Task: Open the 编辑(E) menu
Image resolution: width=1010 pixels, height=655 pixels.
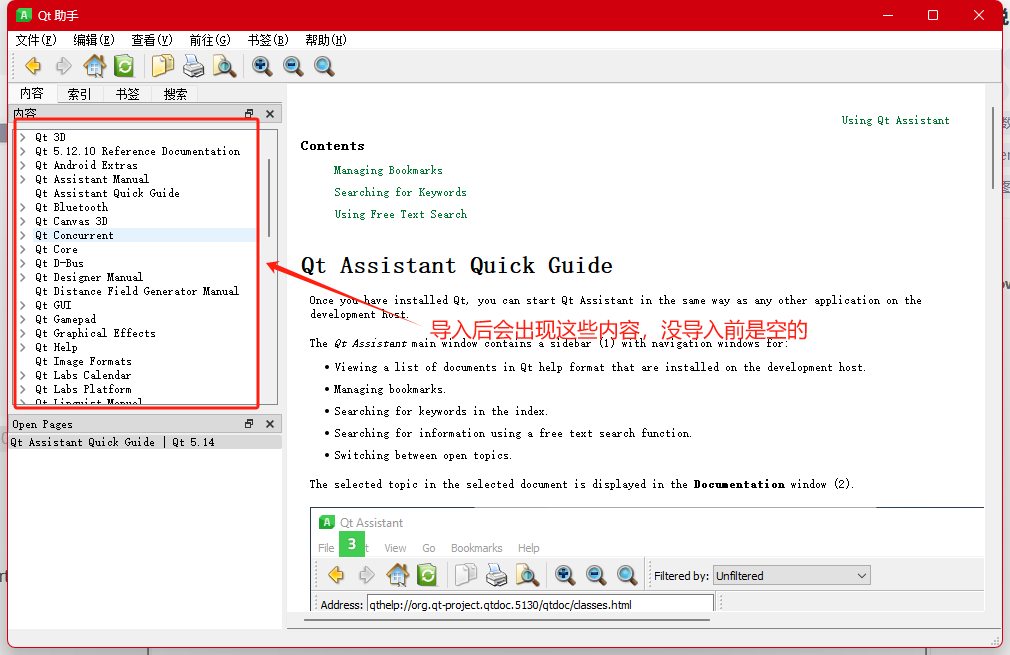Action: [x=93, y=40]
